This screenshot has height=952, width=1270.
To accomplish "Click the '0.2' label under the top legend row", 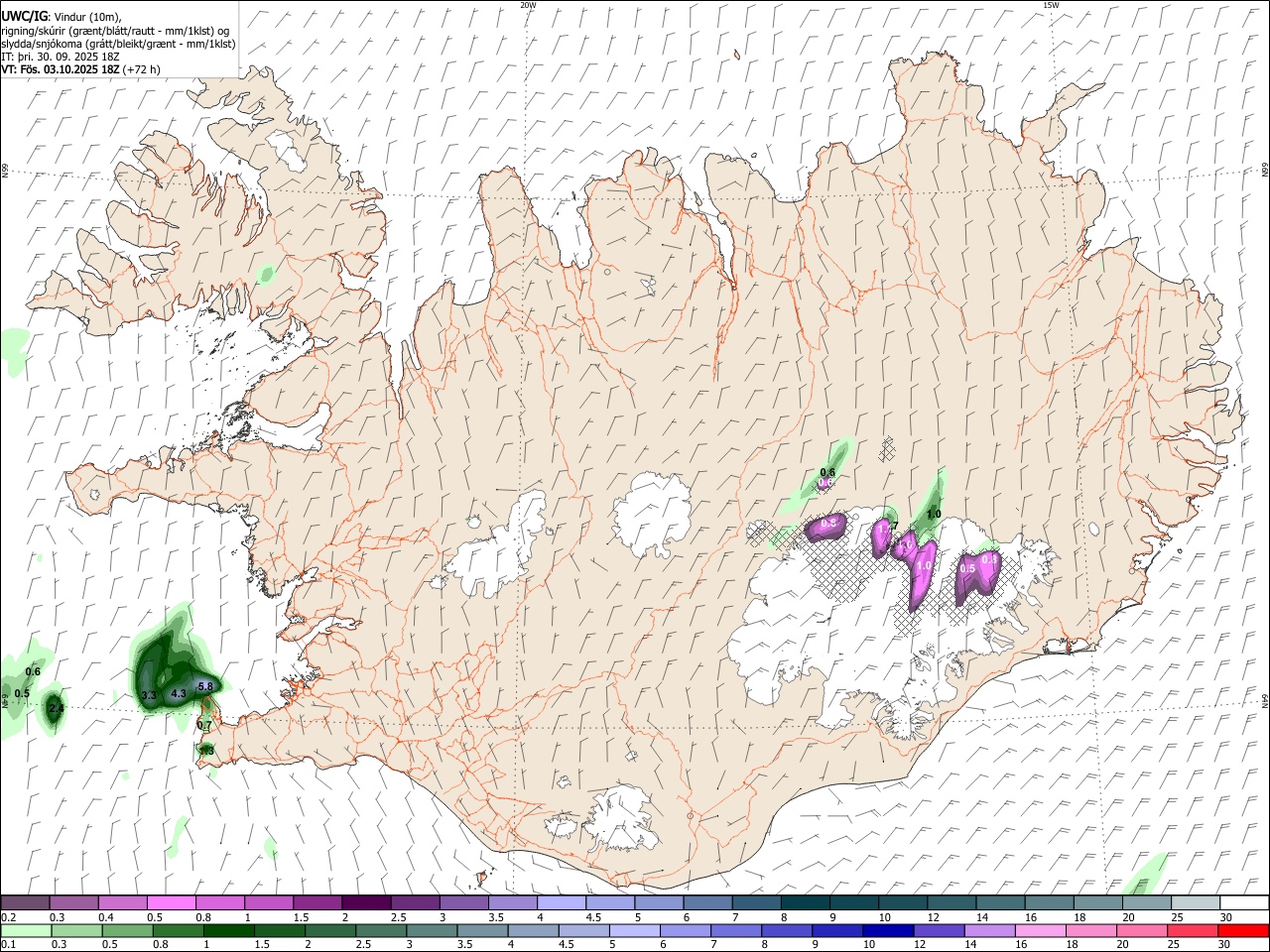I will coord(7,917).
